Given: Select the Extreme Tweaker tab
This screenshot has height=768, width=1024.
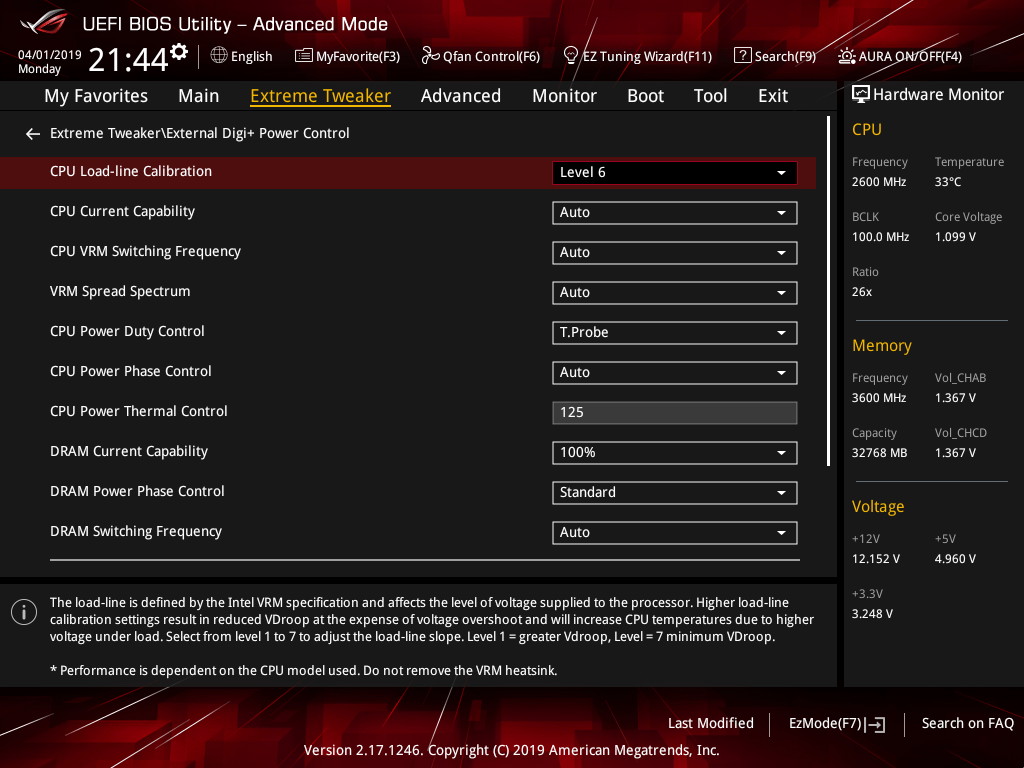Looking at the screenshot, I should [320, 96].
